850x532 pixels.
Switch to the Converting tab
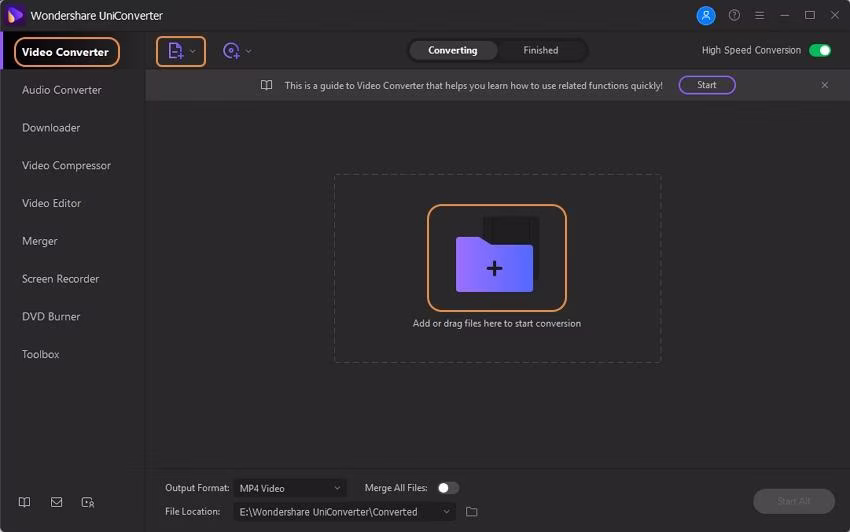pyautogui.click(x=453, y=50)
